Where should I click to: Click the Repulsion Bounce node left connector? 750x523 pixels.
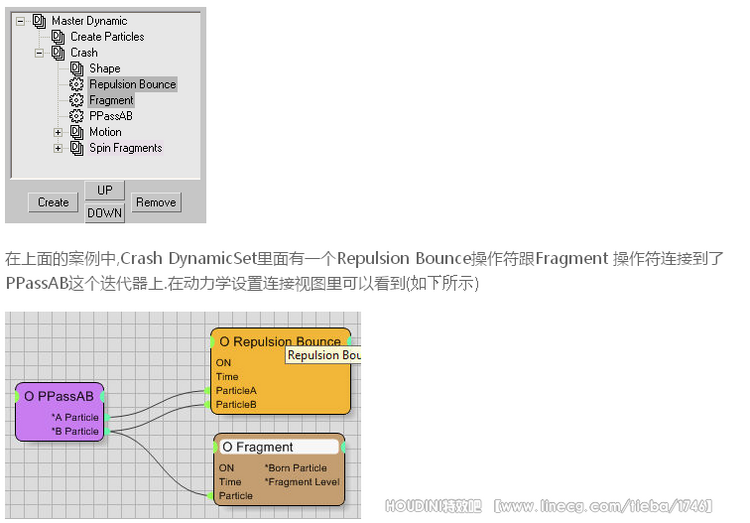pos(212,342)
